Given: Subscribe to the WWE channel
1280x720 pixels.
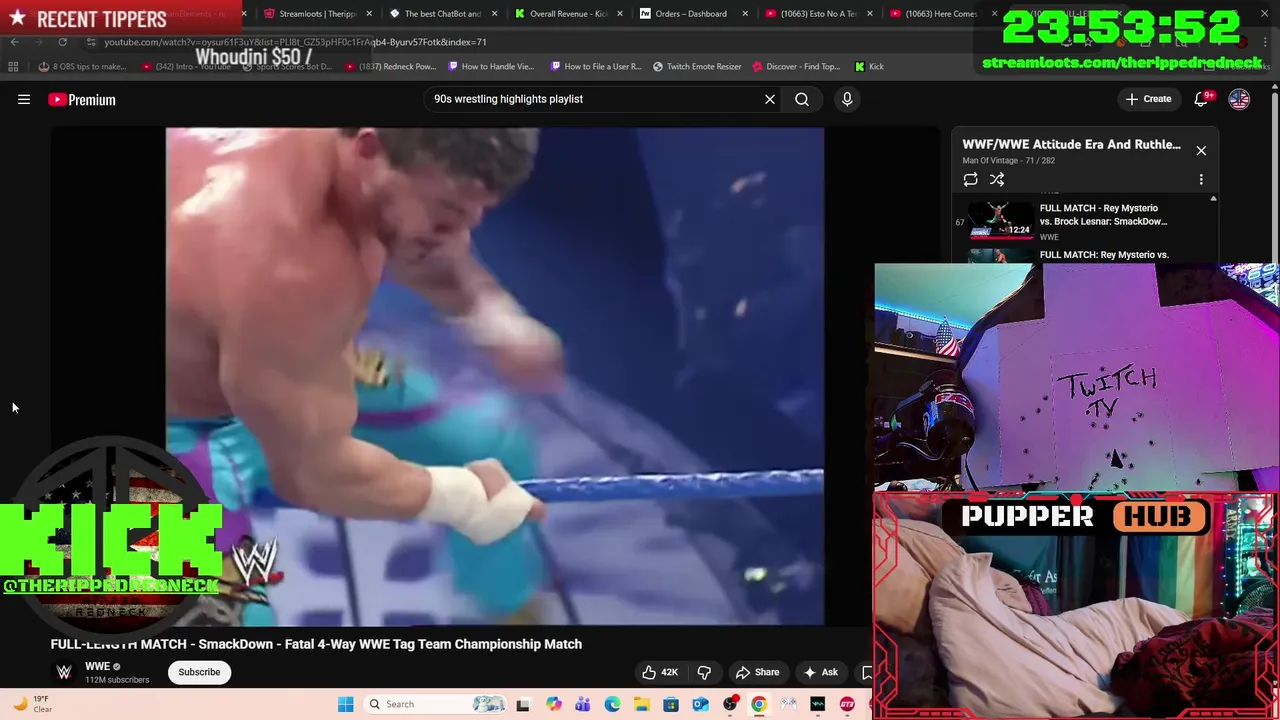Looking at the screenshot, I should 199,672.
